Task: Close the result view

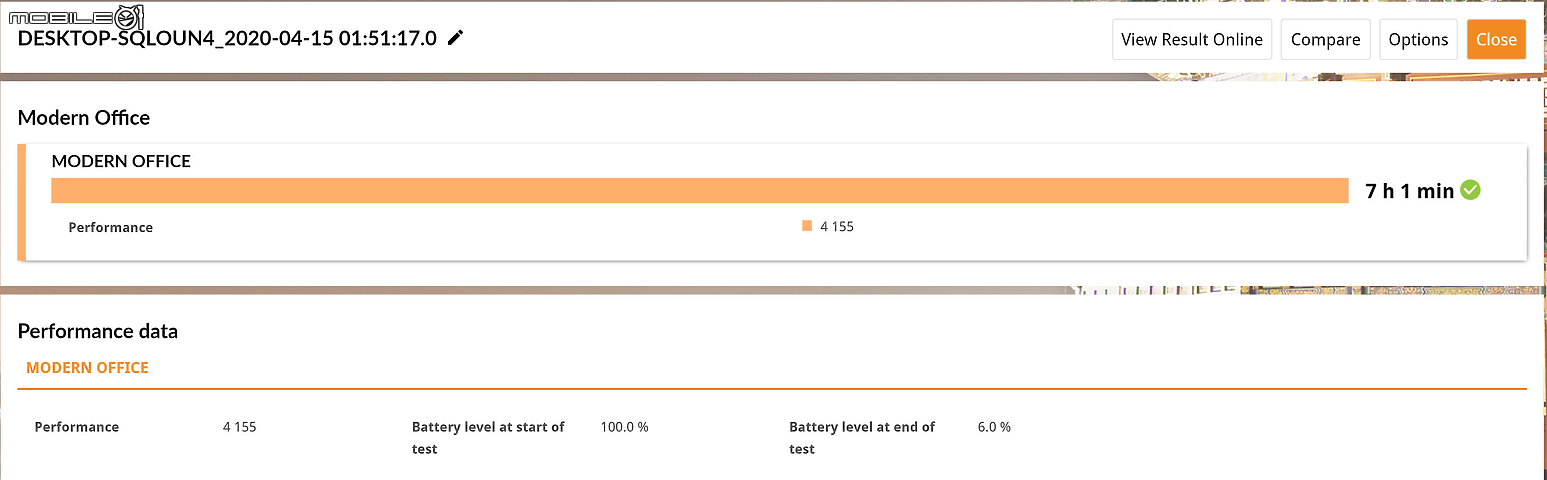Action: [1496, 40]
